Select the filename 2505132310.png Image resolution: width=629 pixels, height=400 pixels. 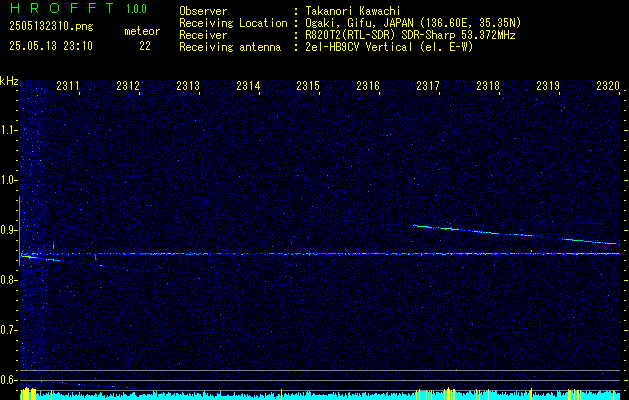[51, 26]
